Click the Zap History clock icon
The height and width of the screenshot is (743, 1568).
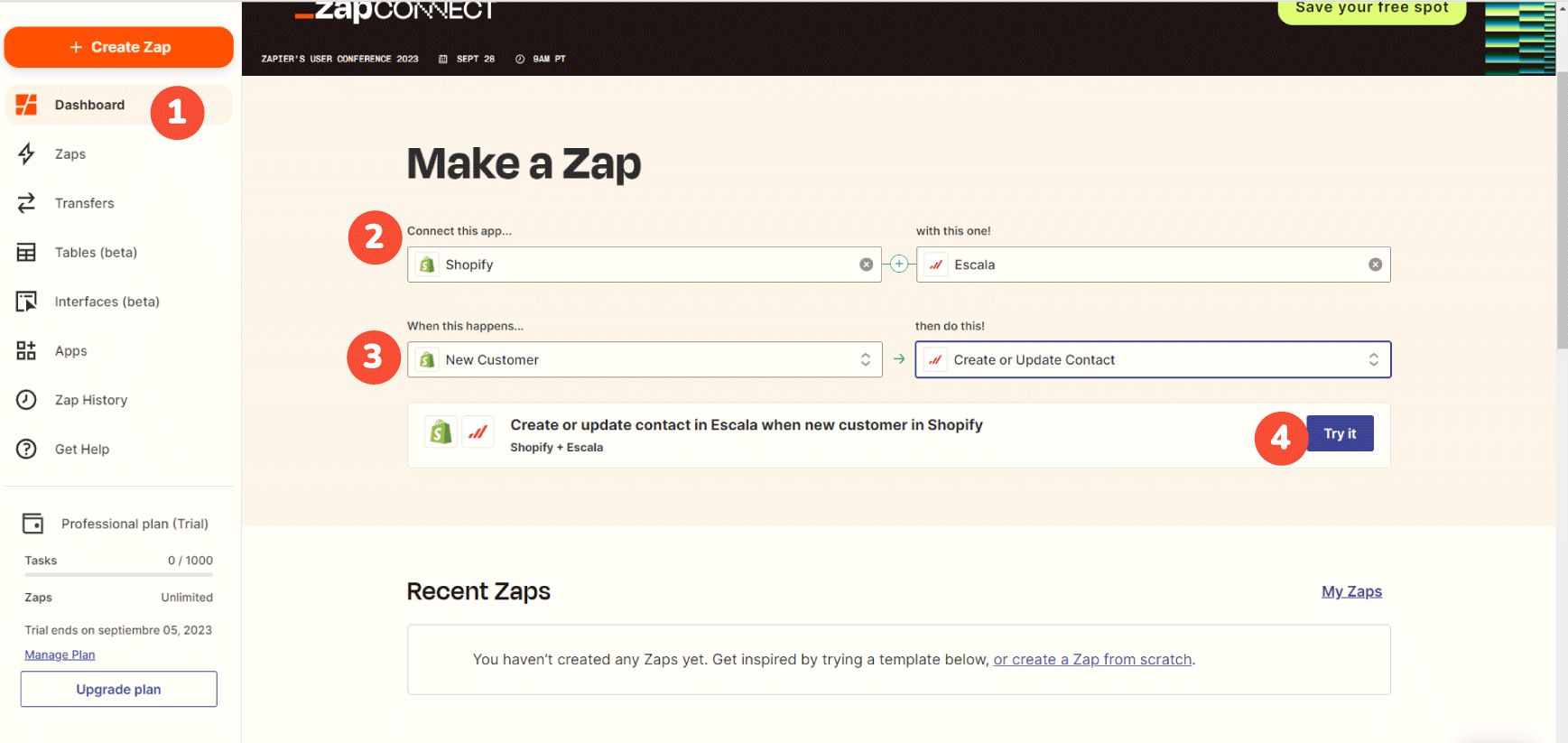pos(26,400)
